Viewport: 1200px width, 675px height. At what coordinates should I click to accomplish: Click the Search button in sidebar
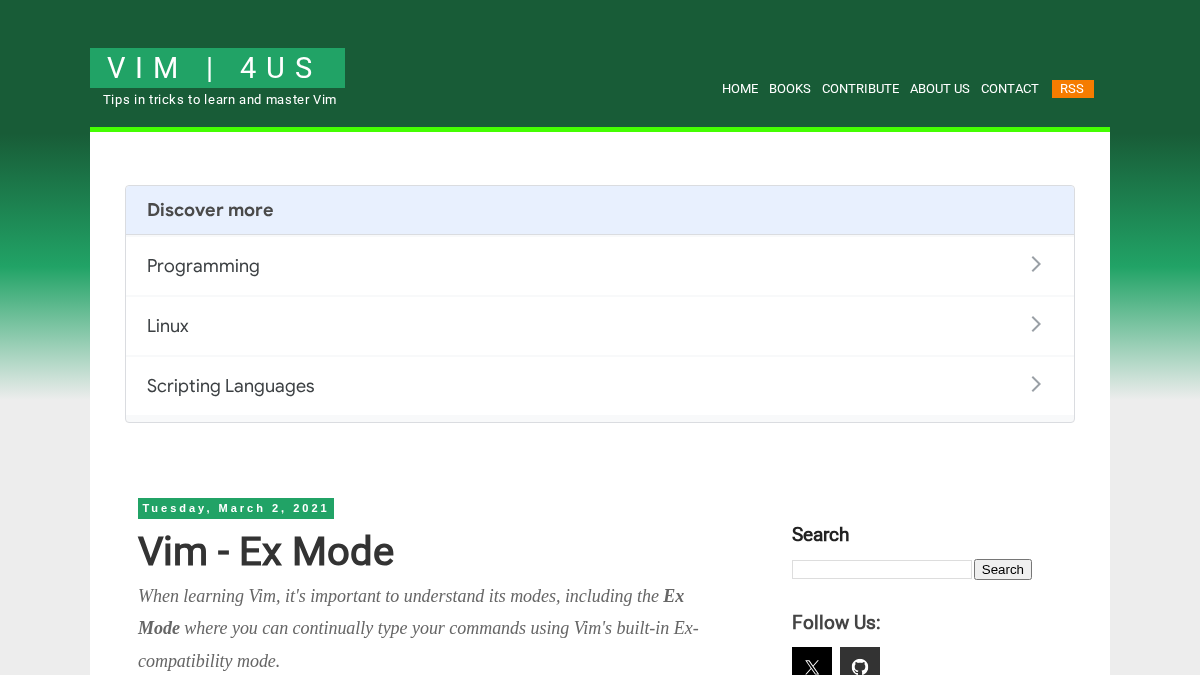point(1003,569)
